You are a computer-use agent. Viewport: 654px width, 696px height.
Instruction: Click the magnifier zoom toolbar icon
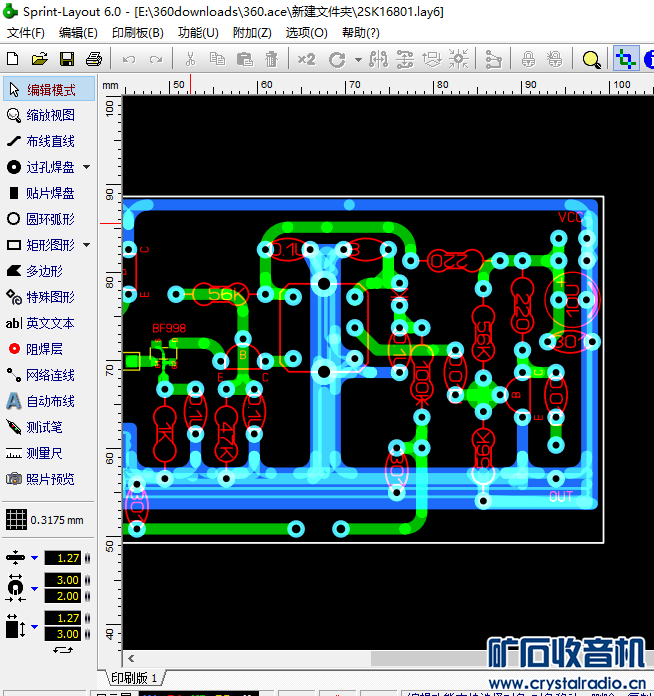pos(591,59)
